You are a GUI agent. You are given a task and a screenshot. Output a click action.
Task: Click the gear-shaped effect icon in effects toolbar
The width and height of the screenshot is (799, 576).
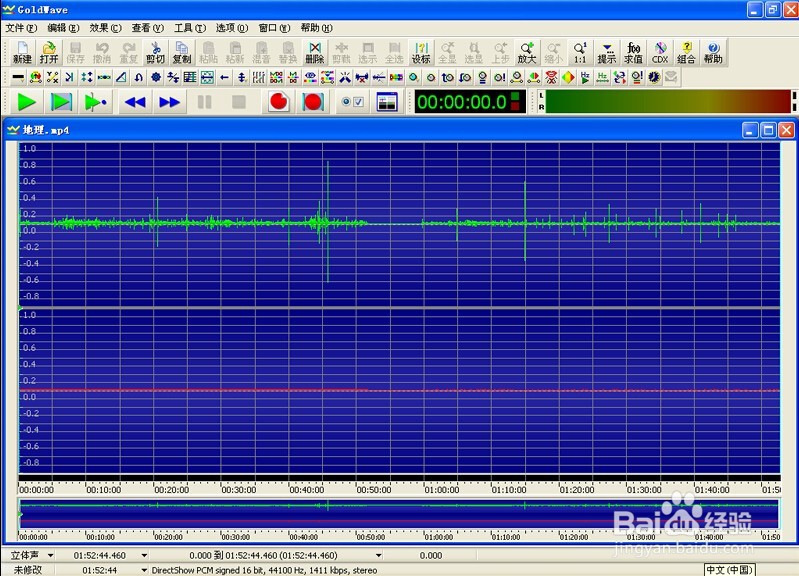(155, 77)
